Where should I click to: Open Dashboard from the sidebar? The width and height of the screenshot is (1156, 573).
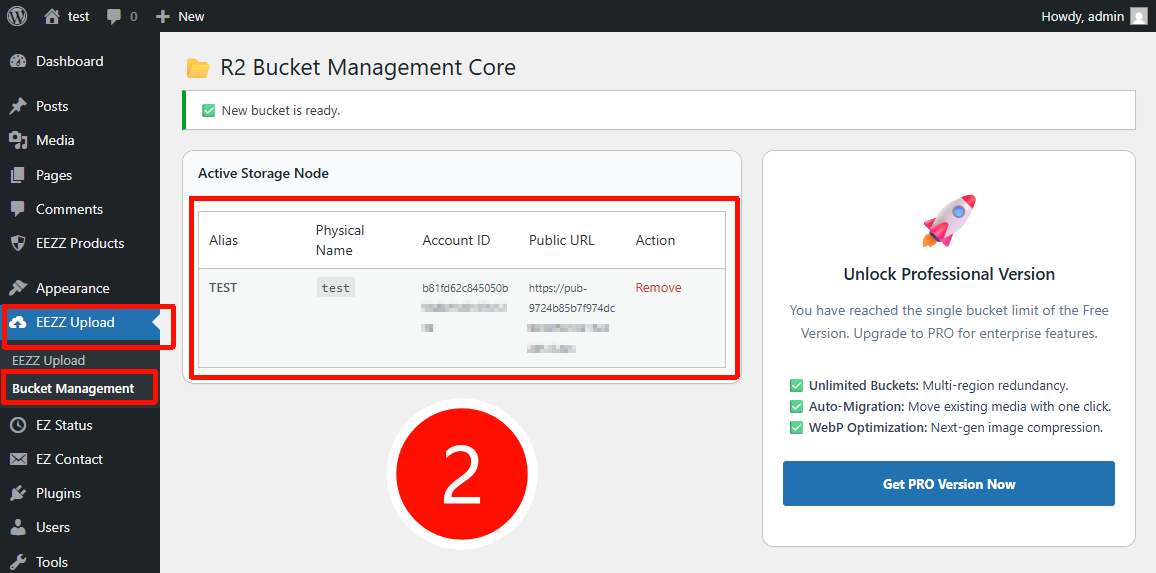69,61
